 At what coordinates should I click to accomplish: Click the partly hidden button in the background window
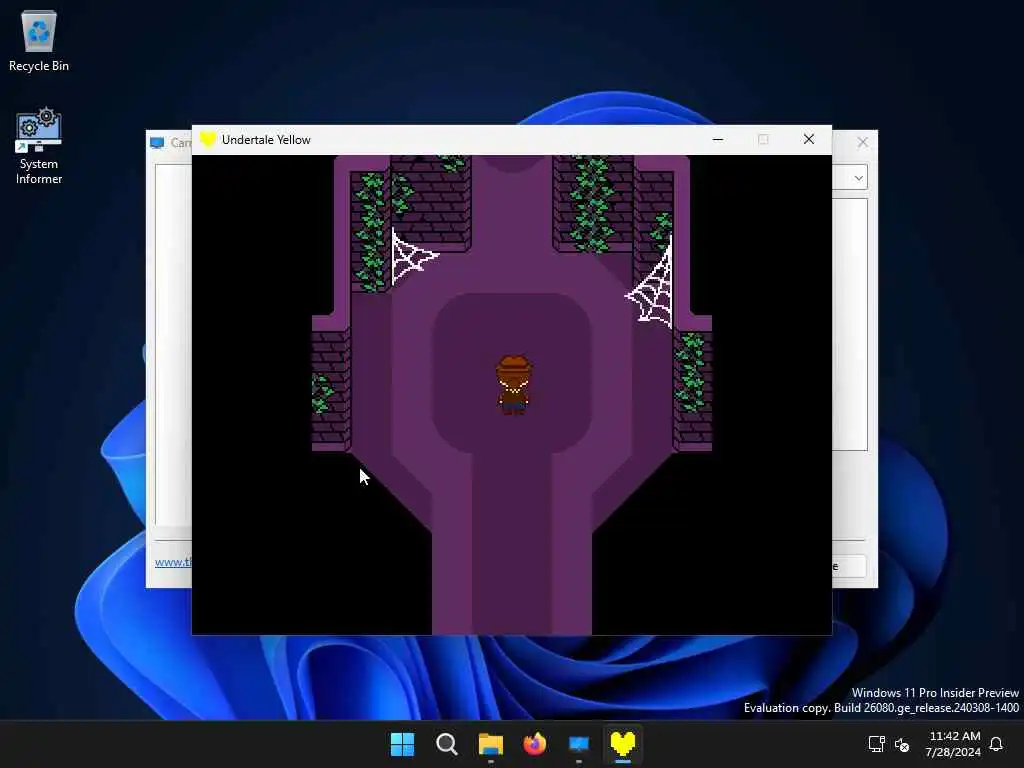click(849, 566)
